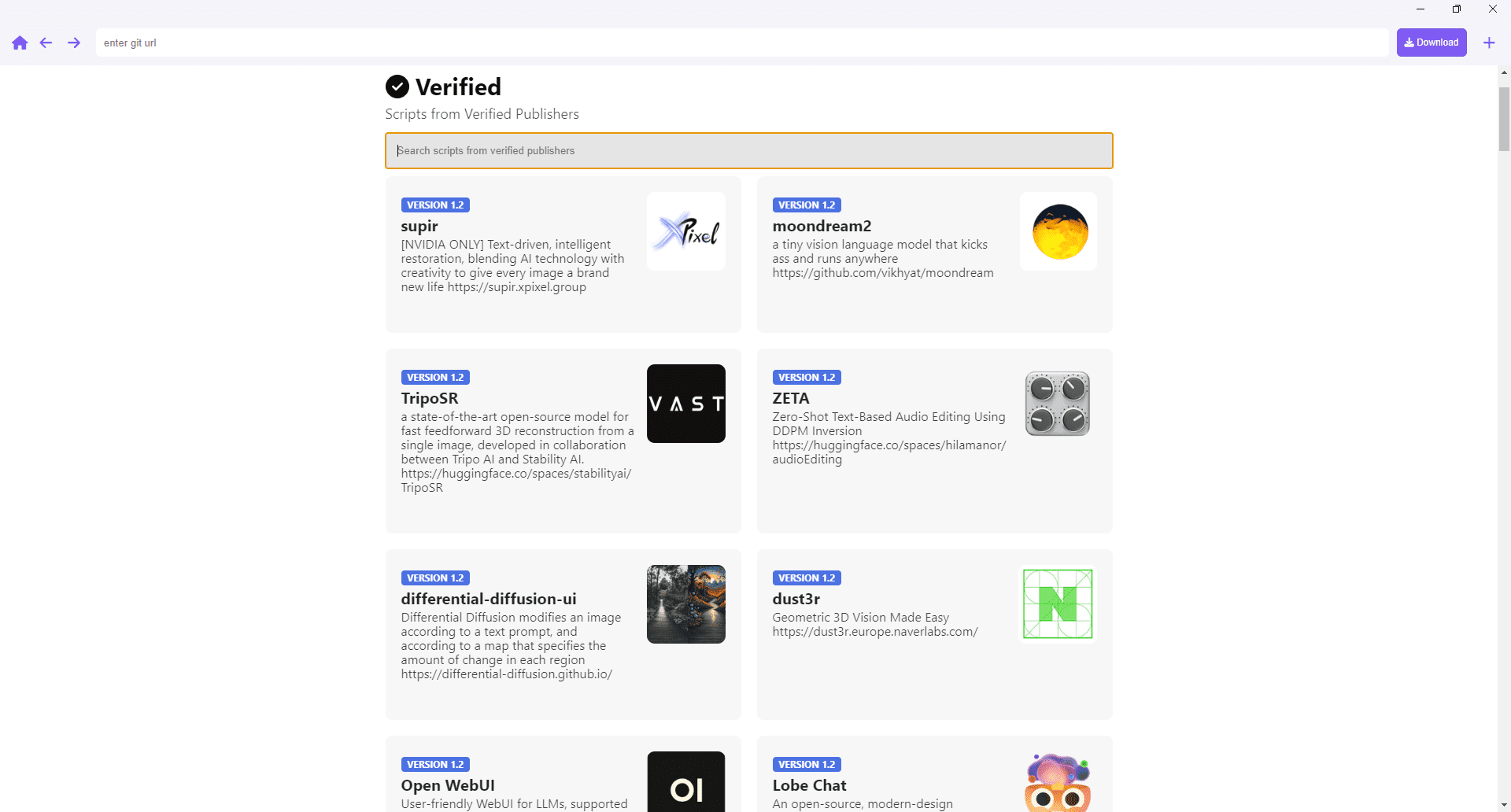The height and width of the screenshot is (812, 1511).
Task: Open the moondream2 script title
Action: point(822,227)
